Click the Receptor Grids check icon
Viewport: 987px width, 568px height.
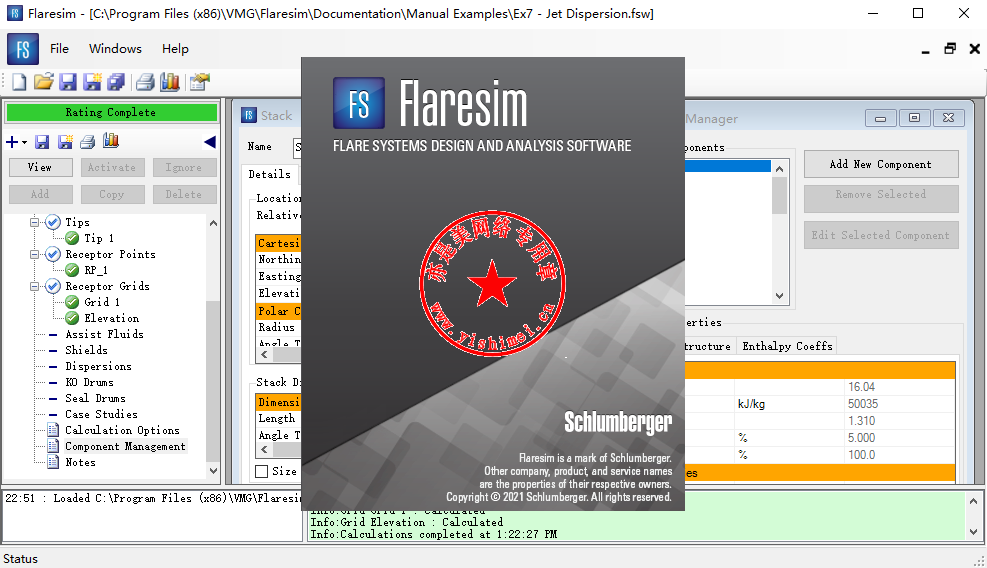pos(54,287)
